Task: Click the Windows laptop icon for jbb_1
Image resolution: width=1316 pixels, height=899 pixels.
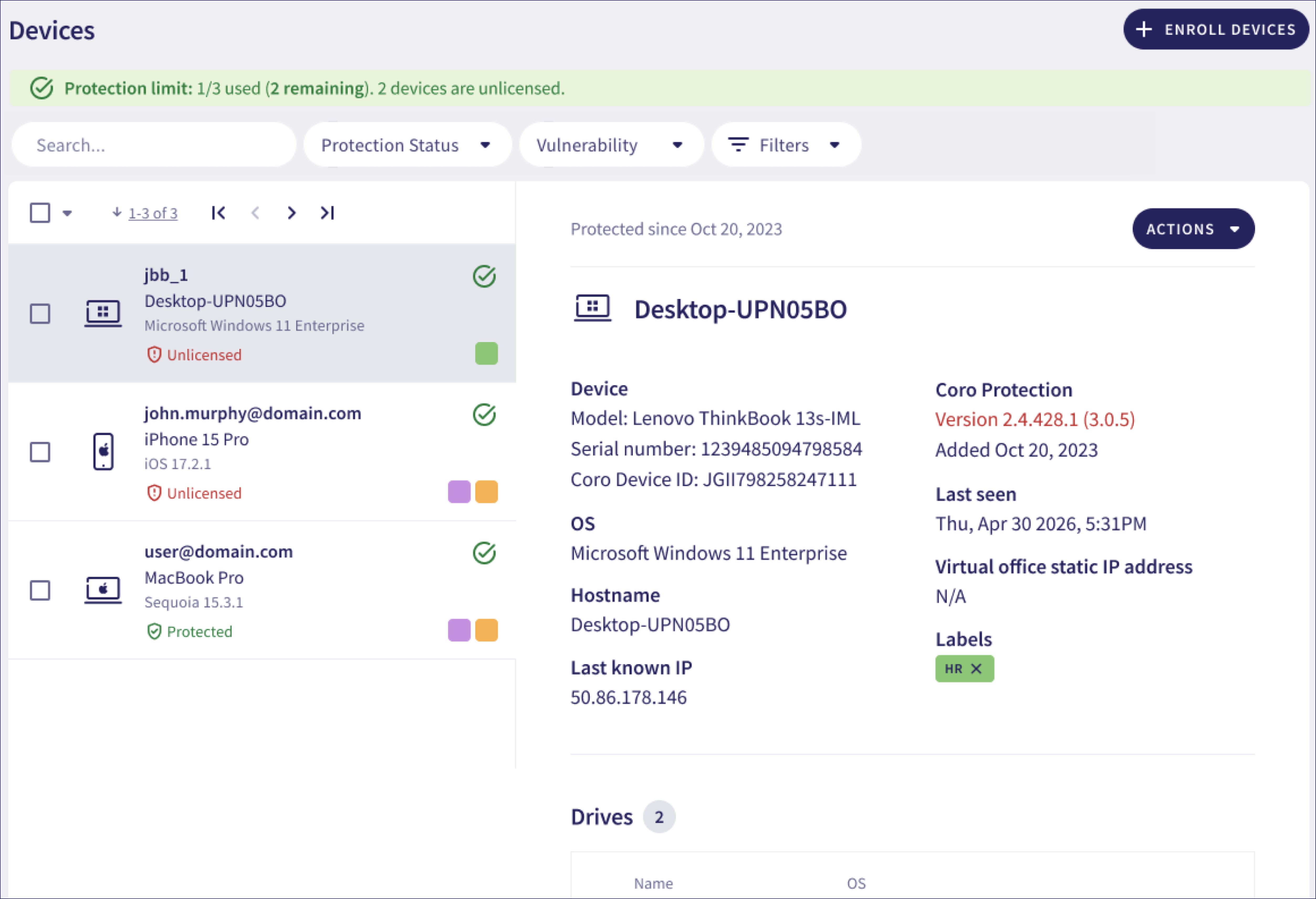Action: point(103,313)
